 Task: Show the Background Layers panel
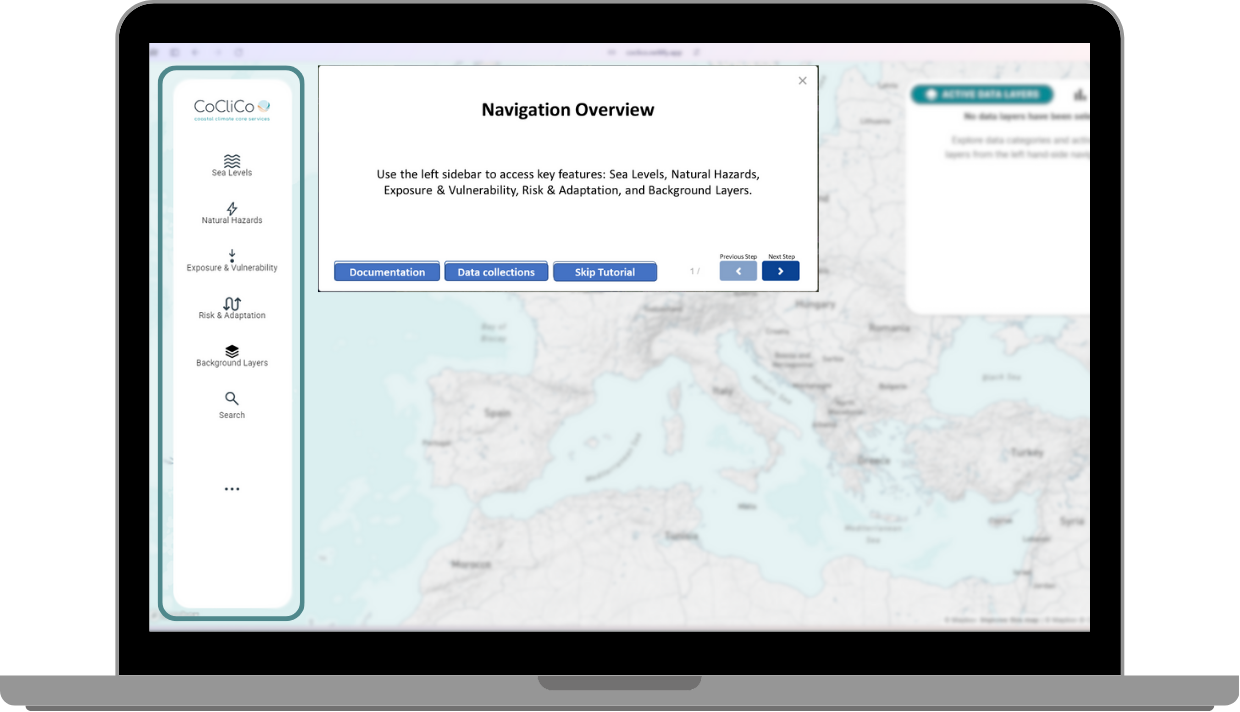[232, 356]
